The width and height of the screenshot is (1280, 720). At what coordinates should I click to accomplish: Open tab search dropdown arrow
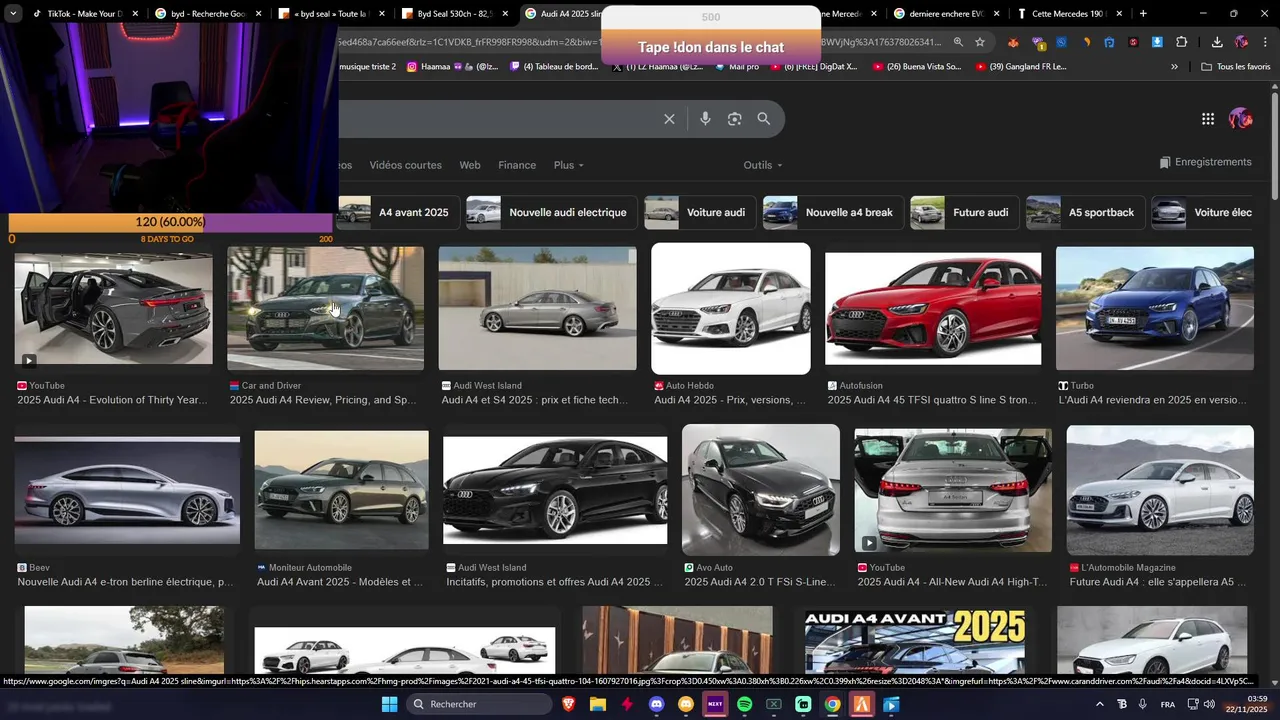(12, 14)
